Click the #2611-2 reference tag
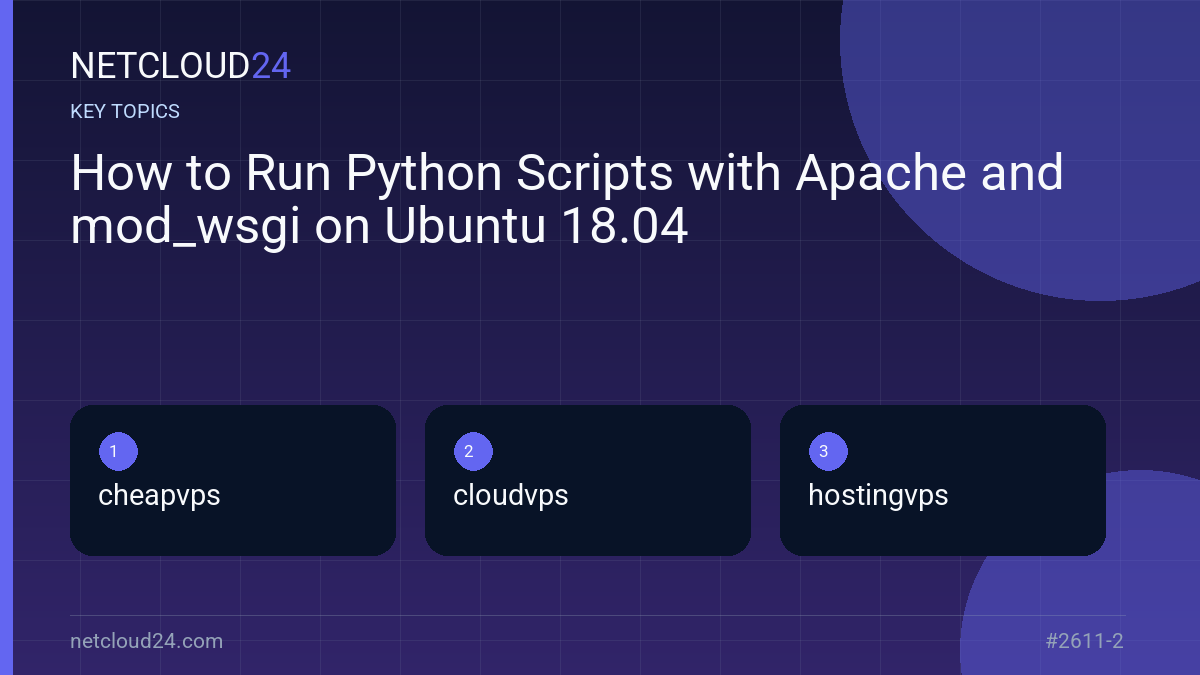The width and height of the screenshot is (1200, 675). [x=1084, y=641]
